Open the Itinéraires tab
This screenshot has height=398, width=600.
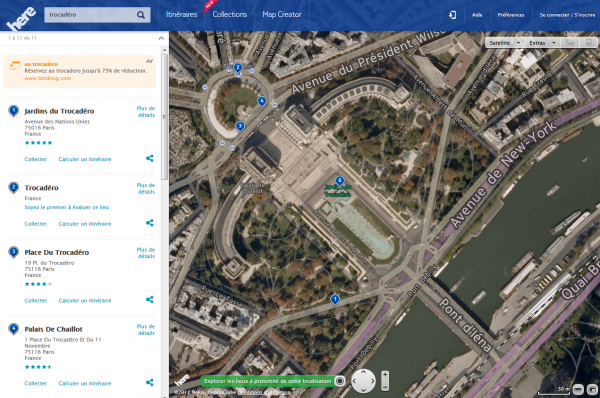[181, 15]
